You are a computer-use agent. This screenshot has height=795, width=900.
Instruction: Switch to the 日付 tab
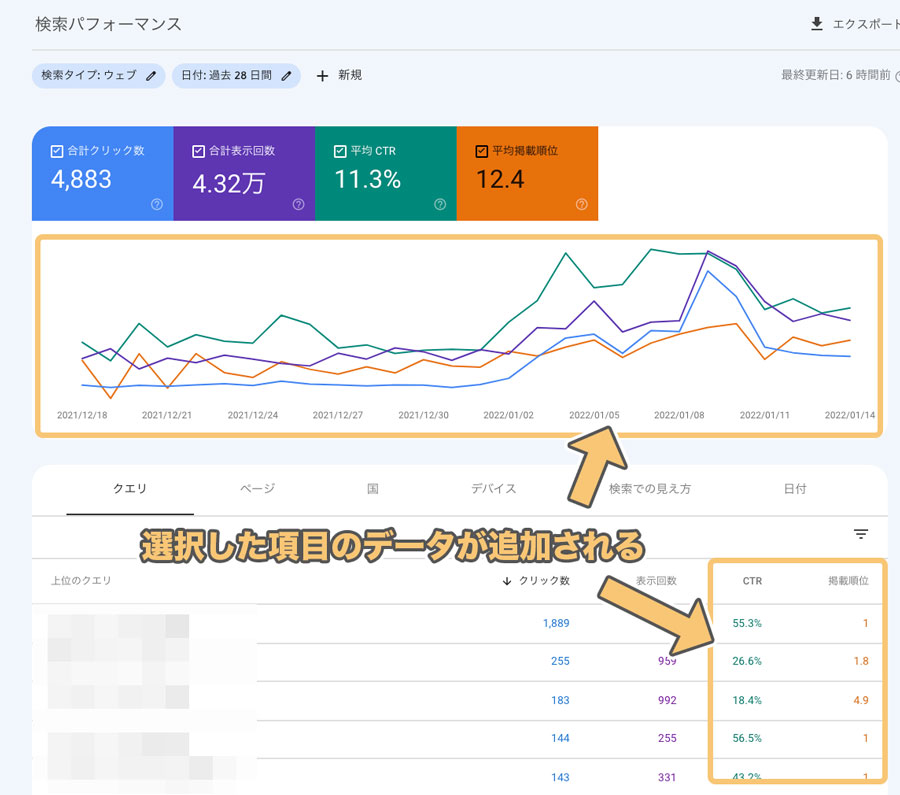(x=795, y=489)
